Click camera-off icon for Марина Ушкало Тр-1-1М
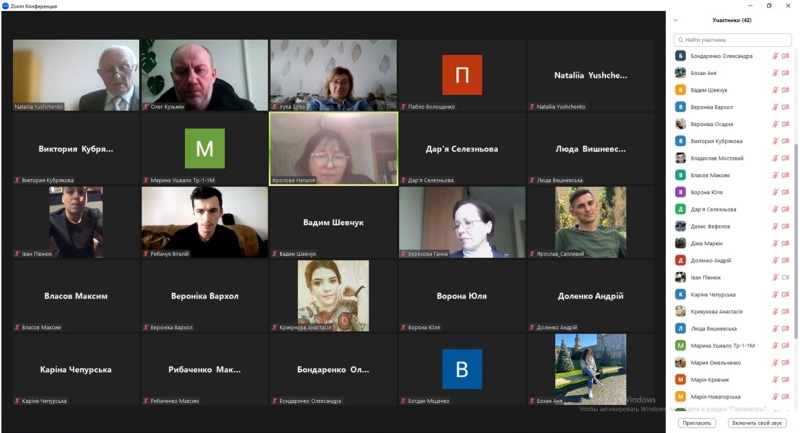This screenshot has height=433, width=800. click(x=786, y=345)
